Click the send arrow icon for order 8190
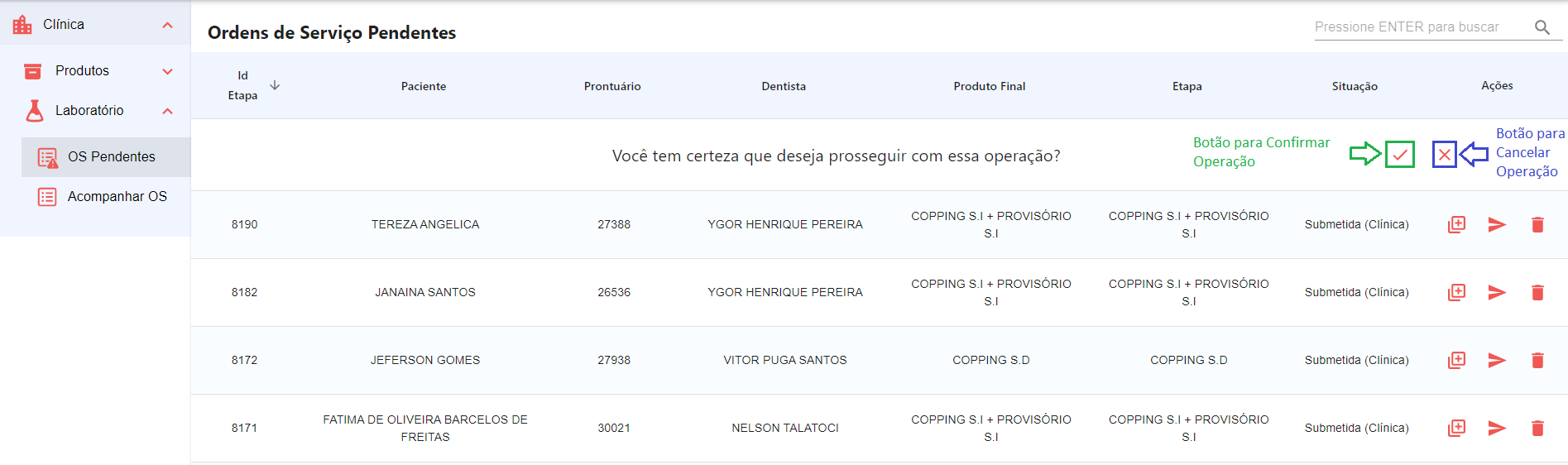Screen dimensions: 1568x465 [1497, 224]
